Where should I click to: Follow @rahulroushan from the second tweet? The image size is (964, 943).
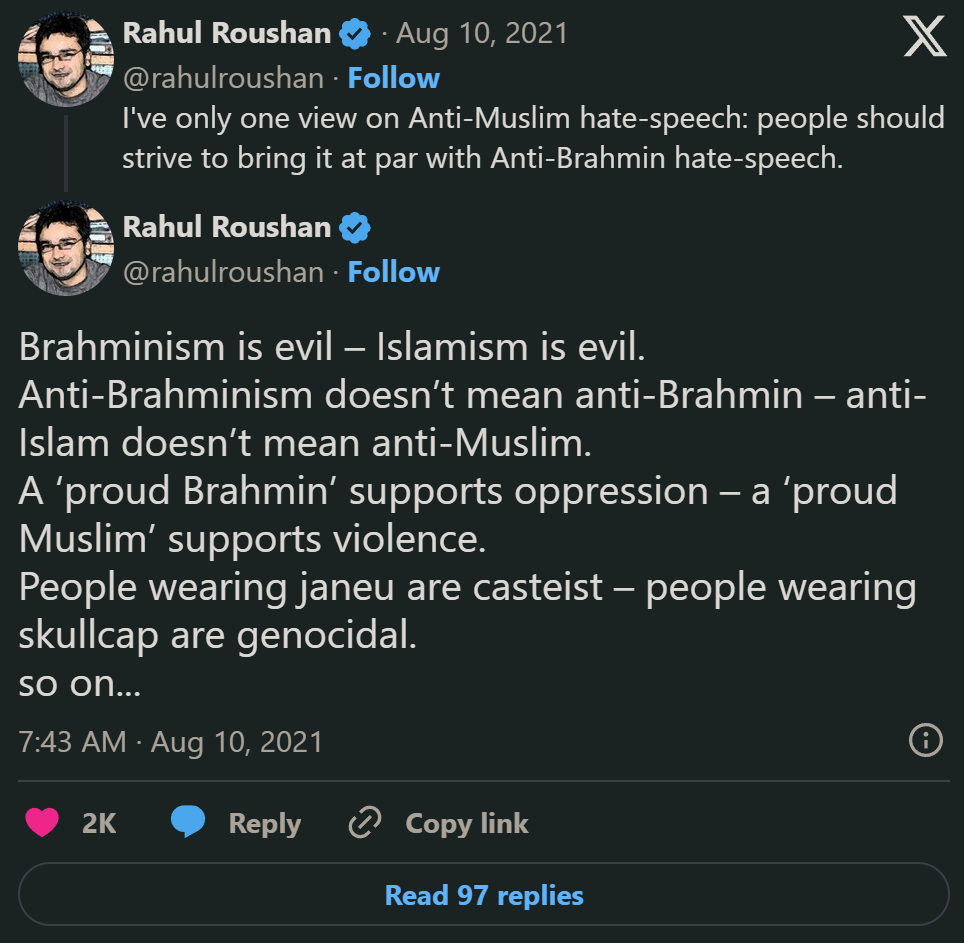point(392,271)
